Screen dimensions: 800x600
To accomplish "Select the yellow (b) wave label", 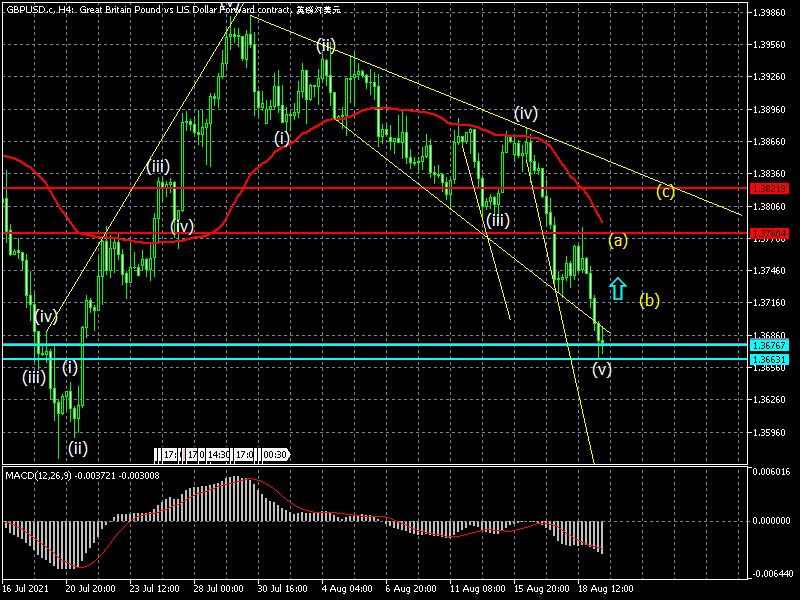I will click(x=650, y=300).
